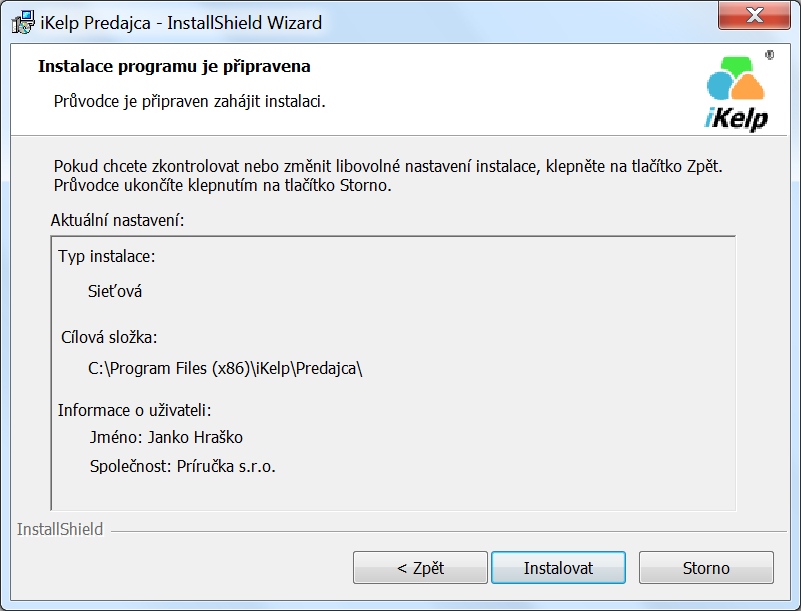
Task: Start installation with the Instalovat button
Action: tap(558, 568)
